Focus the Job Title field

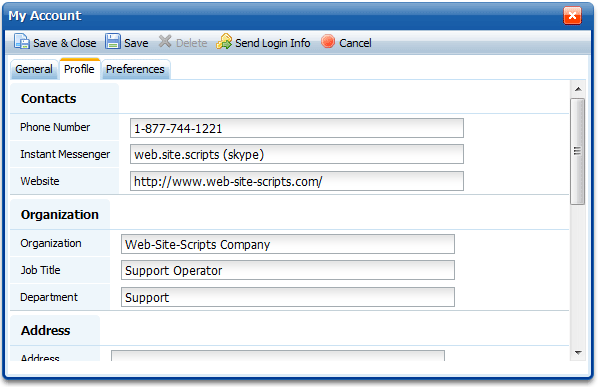[x=288, y=270]
